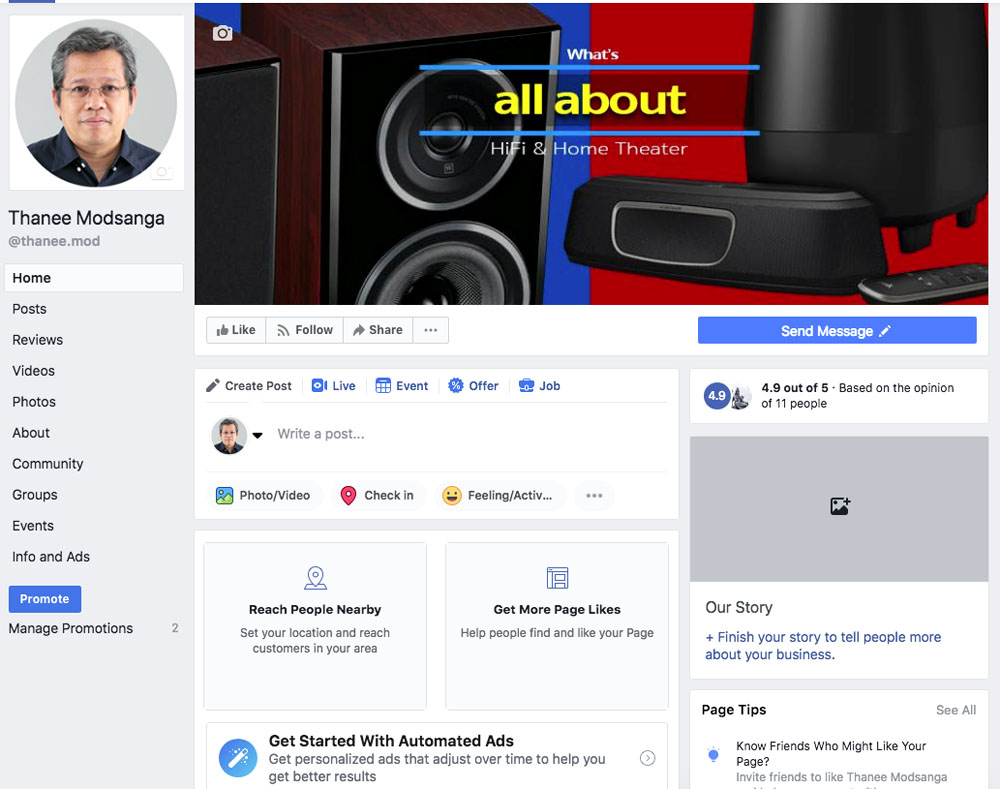This screenshot has height=789, width=1000.
Task: Click the profile picture camera icon
Action: [x=161, y=172]
